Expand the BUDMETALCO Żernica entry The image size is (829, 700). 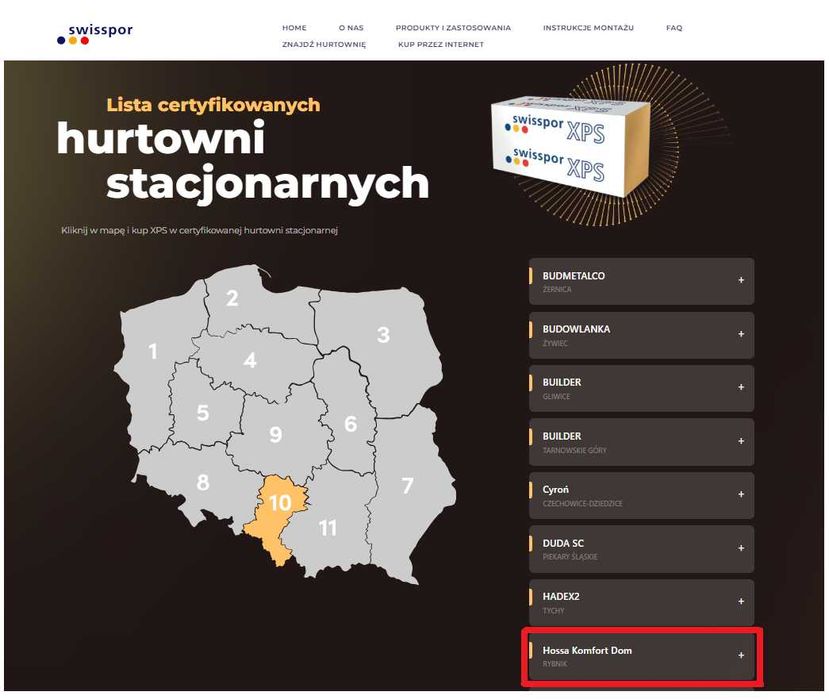click(x=641, y=281)
